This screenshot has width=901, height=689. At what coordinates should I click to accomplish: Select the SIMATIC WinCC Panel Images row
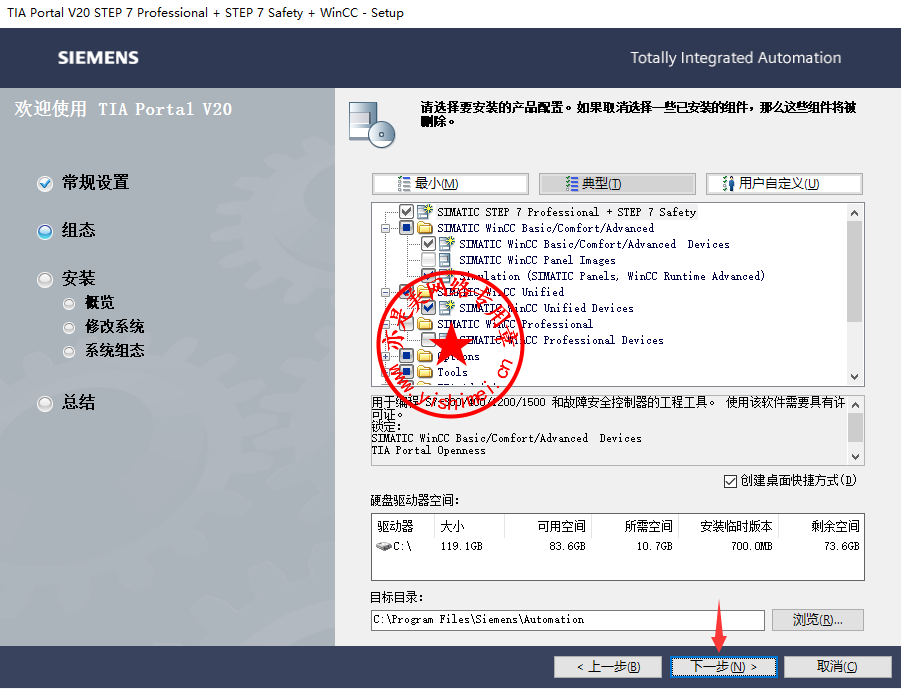(537, 260)
